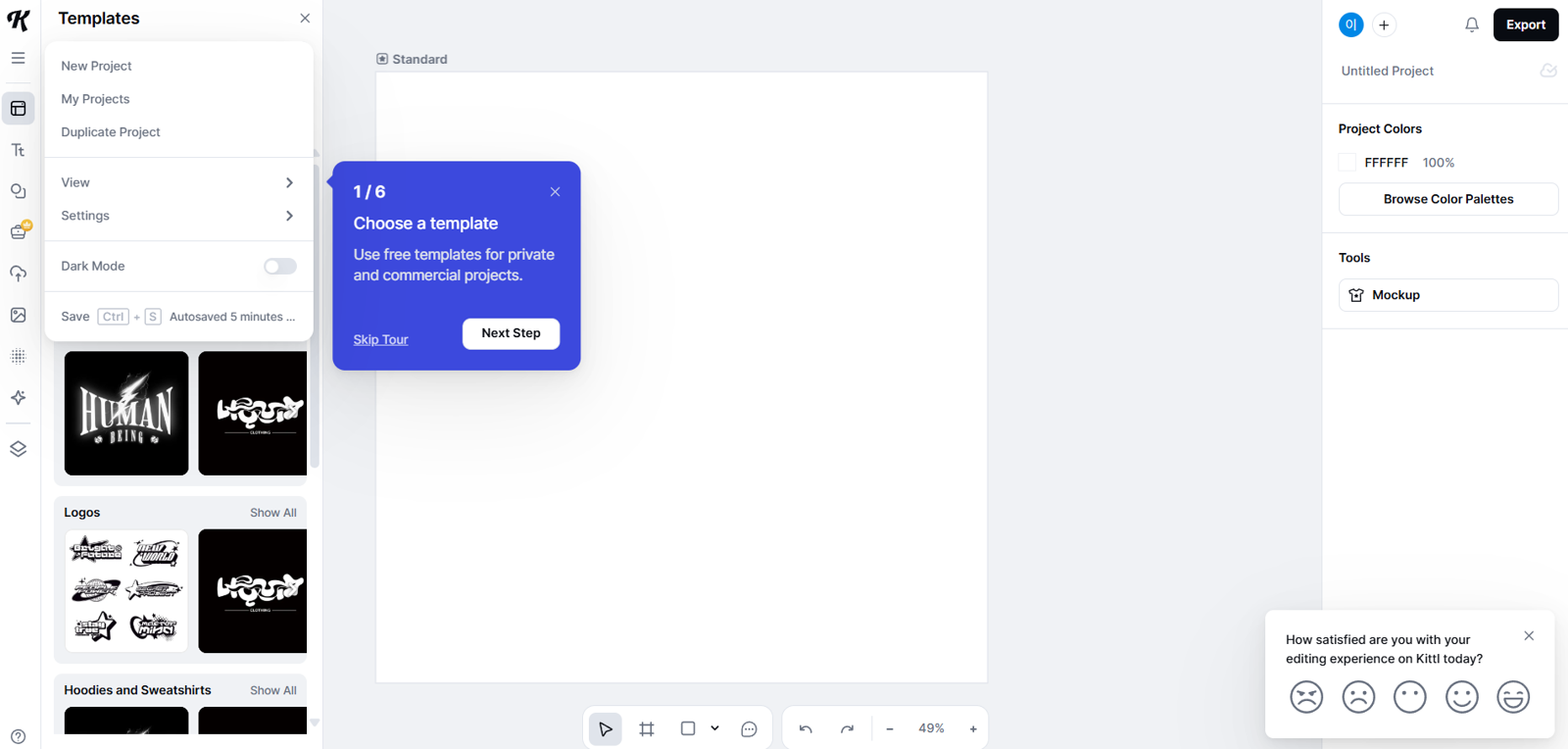Rate experience with grinning face

(x=1513, y=697)
